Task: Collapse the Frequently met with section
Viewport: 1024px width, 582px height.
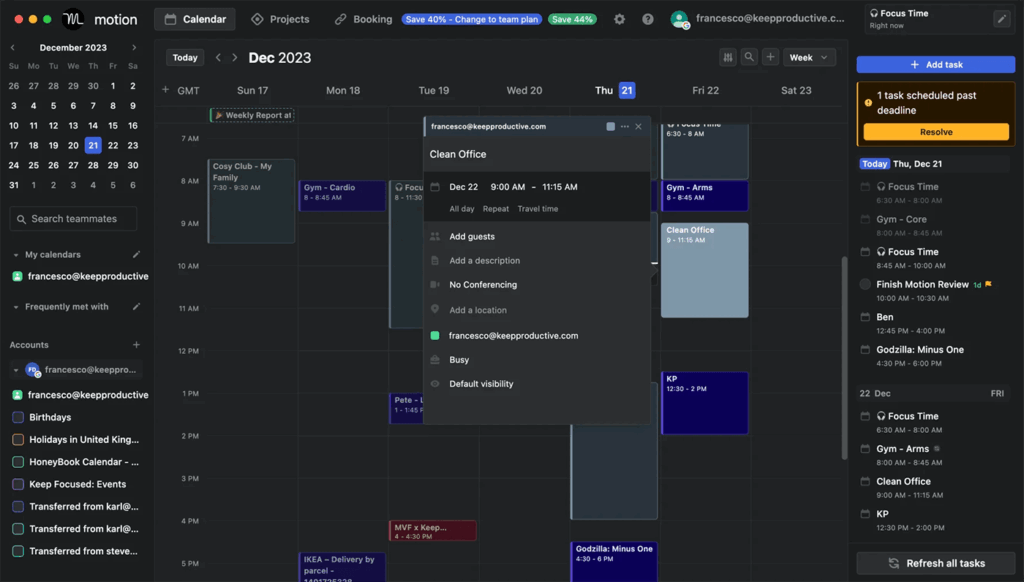Action: (x=16, y=307)
